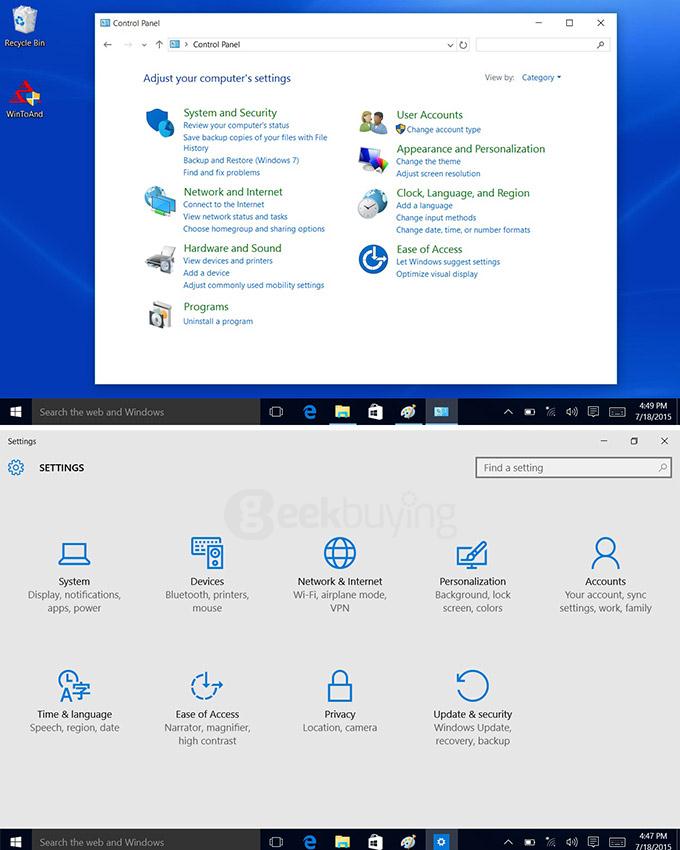Screen dimensions: 680x850
Task: Show hidden icons chevron in upper taskbar
Action: coord(508,412)
